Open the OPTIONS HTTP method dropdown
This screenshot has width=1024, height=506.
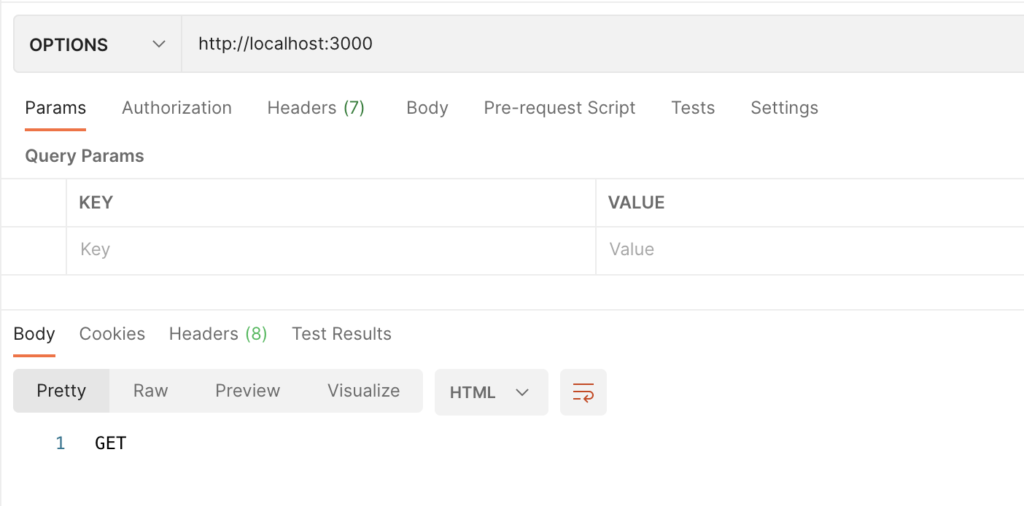(x=97, y=44)
